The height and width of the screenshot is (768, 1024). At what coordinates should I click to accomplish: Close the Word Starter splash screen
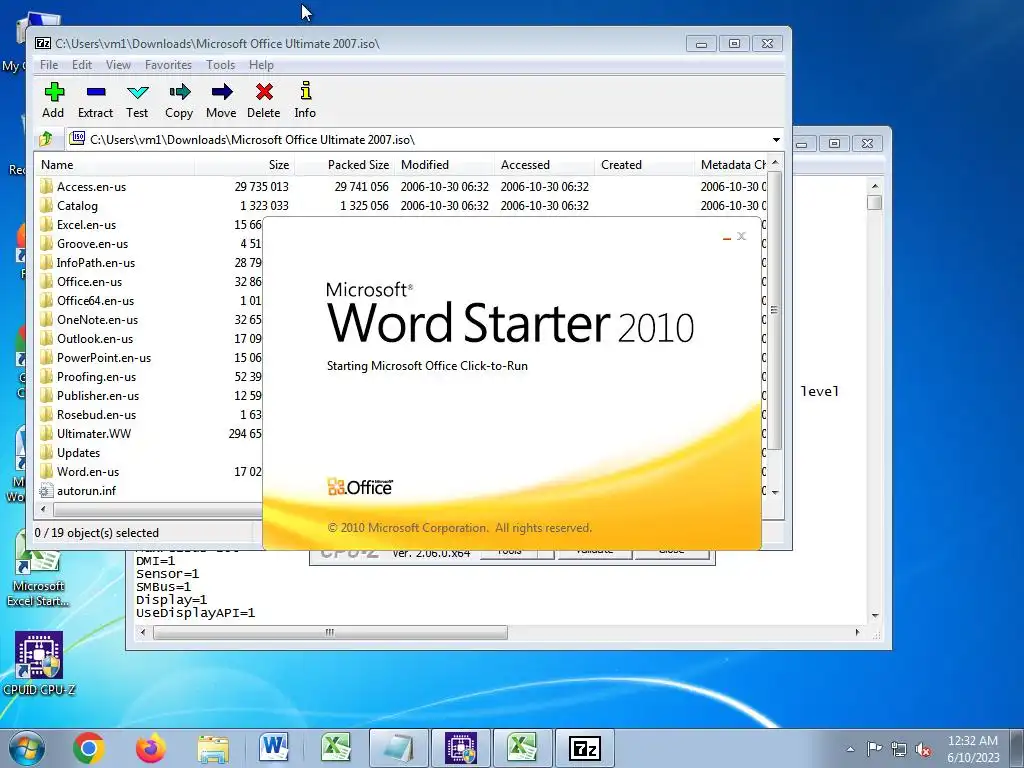741,236
